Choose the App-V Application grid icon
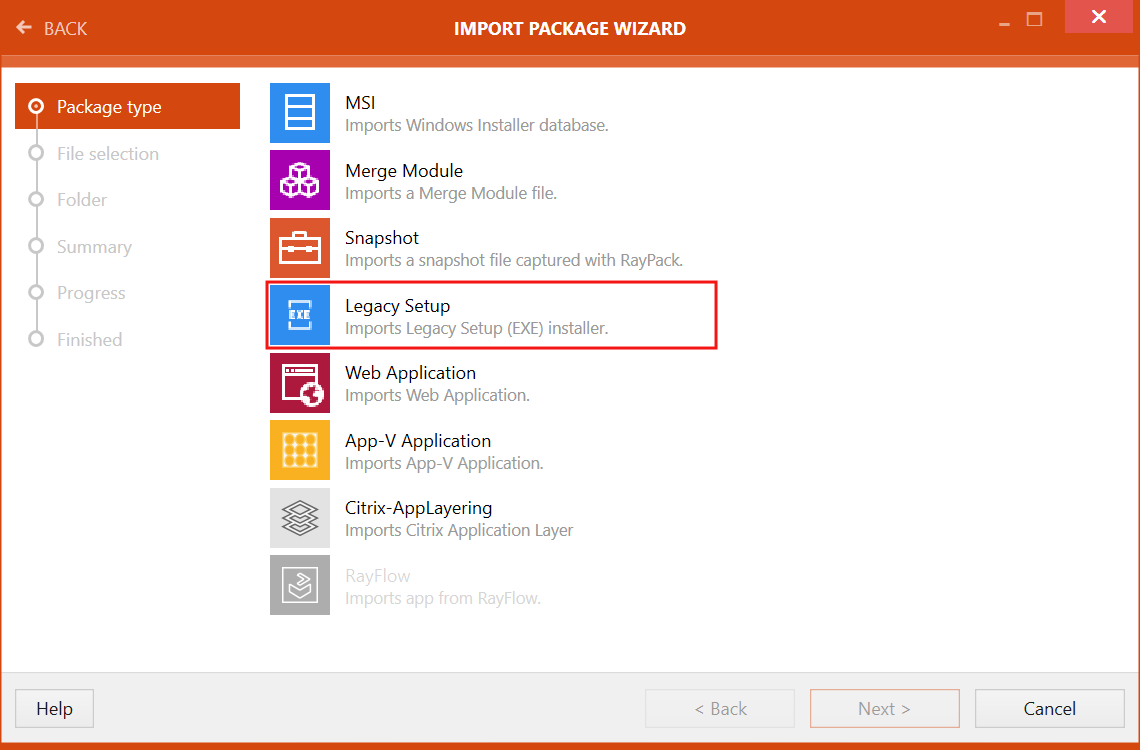The width and height of the screenshot is (1140, 750). pyautogui.click(x=299, y=450)
